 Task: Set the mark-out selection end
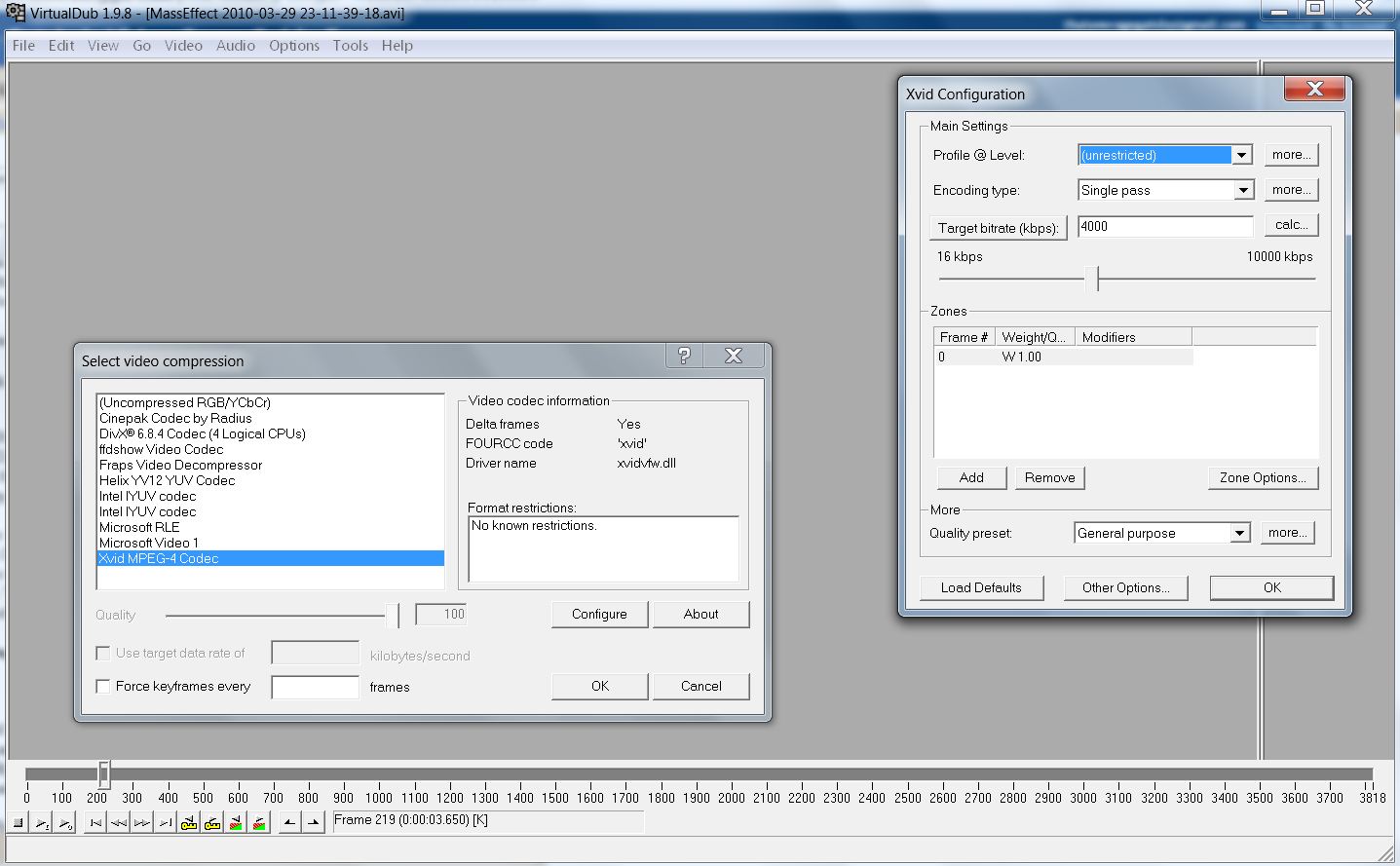coord(313,823)
